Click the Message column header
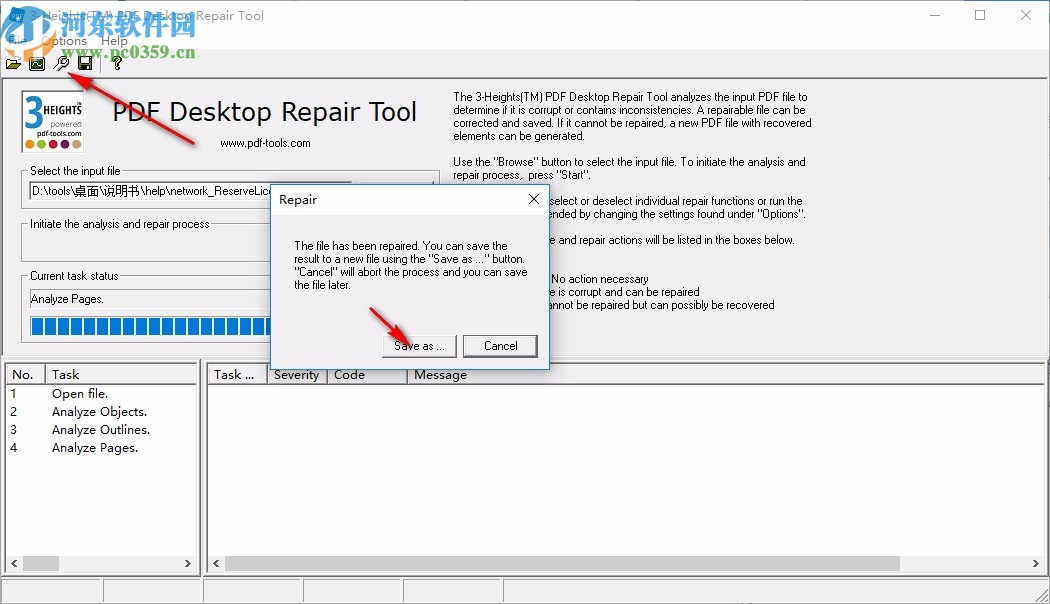This screenshot has width=1050, height=604. tap(440, 374)
